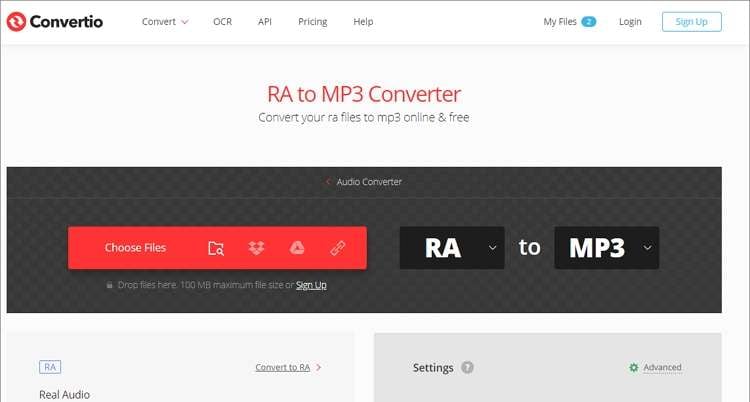Open My Files in the header

click(x=560, y=22)
